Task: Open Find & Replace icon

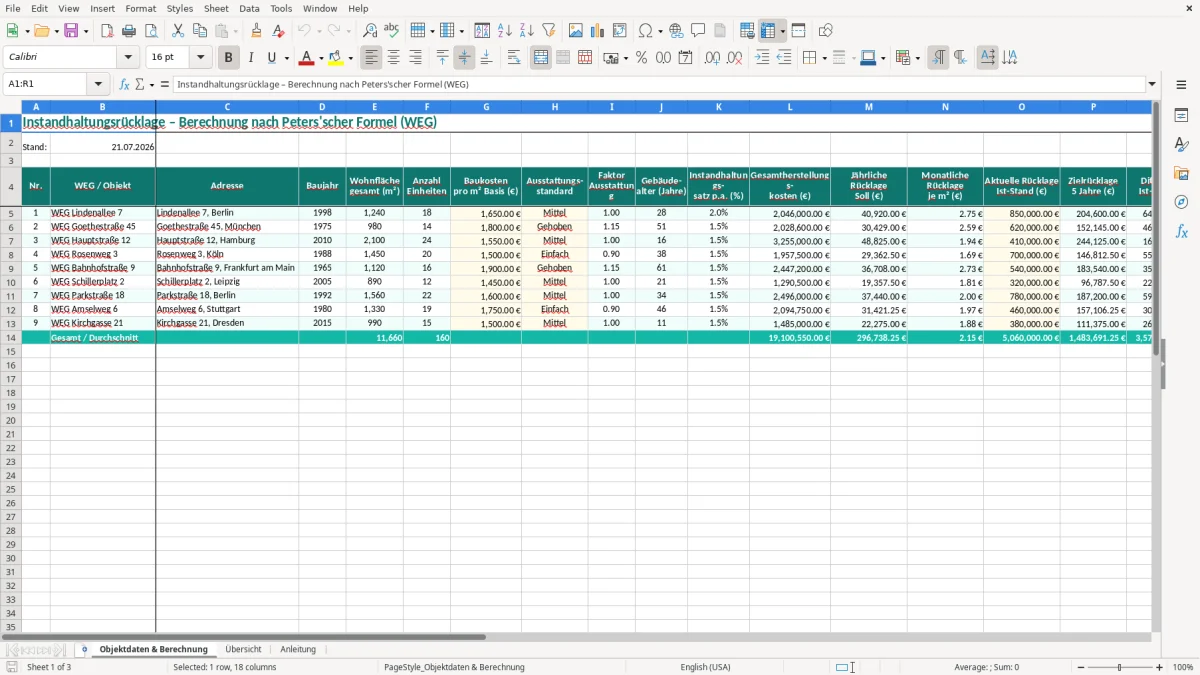Action: point(369,31)
